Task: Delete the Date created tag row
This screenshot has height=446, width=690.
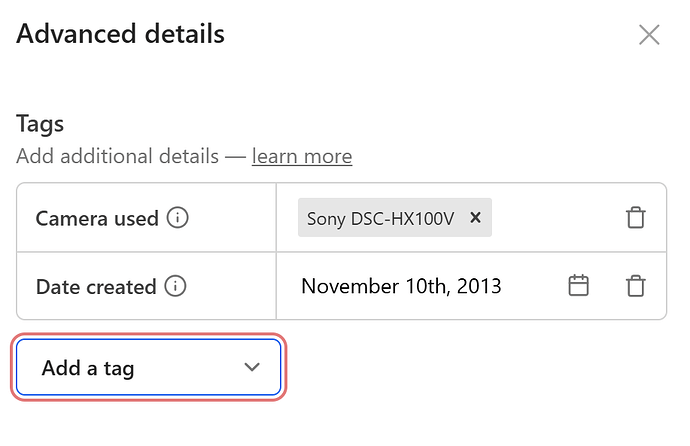Action: (x=635, y=286)
